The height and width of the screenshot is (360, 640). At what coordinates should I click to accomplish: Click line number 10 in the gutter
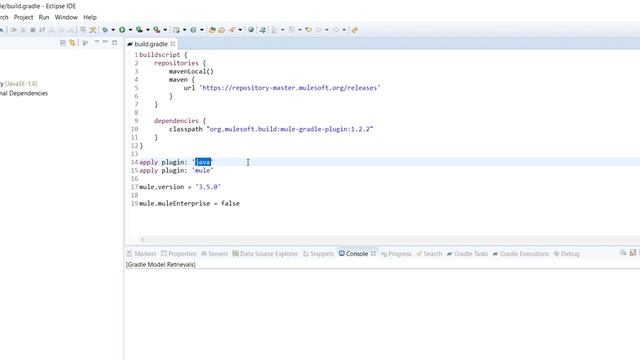coord(135,129)
